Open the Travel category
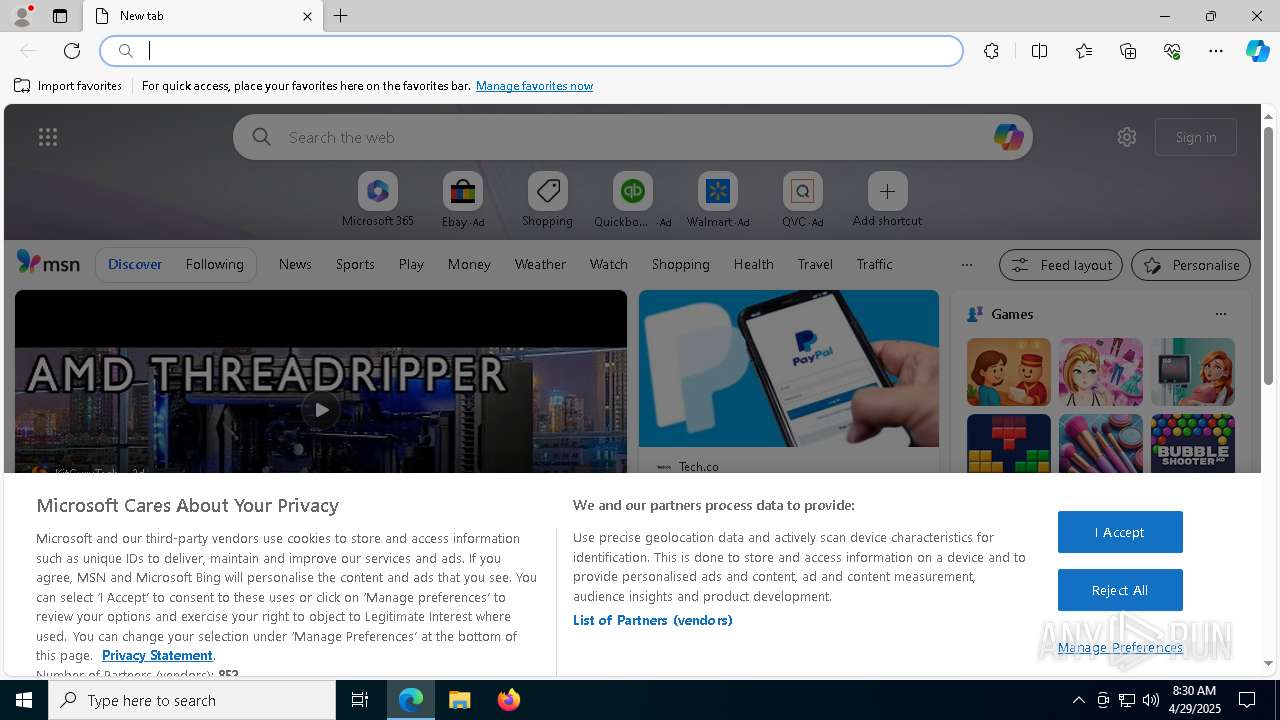The width and height of the screenshot is (1280, 720). click(x=815, y=264)
